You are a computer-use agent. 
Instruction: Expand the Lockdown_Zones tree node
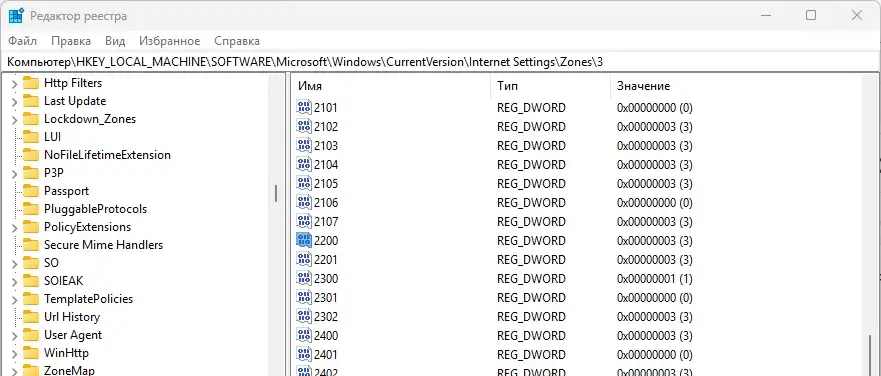pos(14,120)
